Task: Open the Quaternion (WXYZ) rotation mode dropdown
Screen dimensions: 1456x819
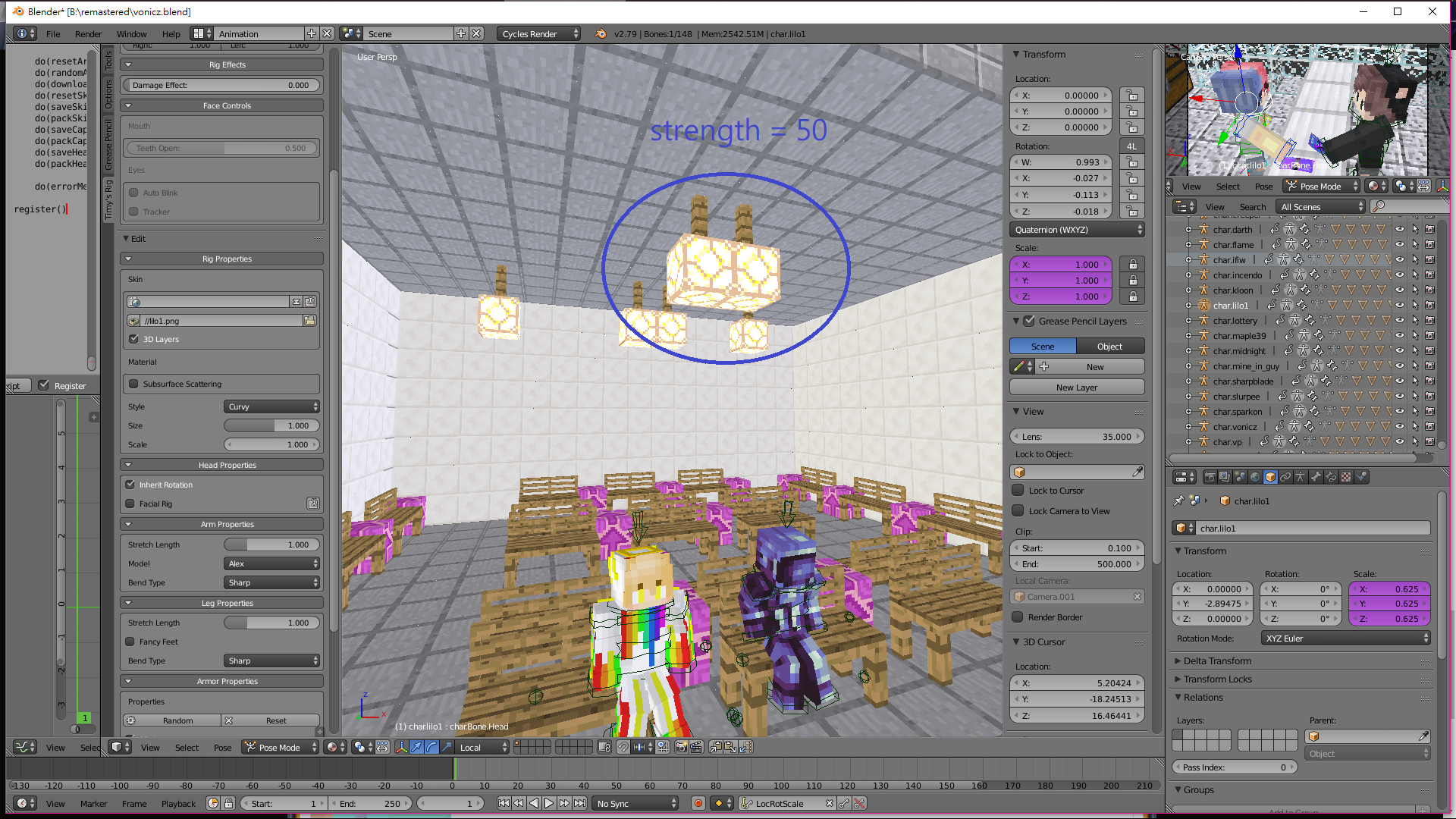Action: (1077, 230)
